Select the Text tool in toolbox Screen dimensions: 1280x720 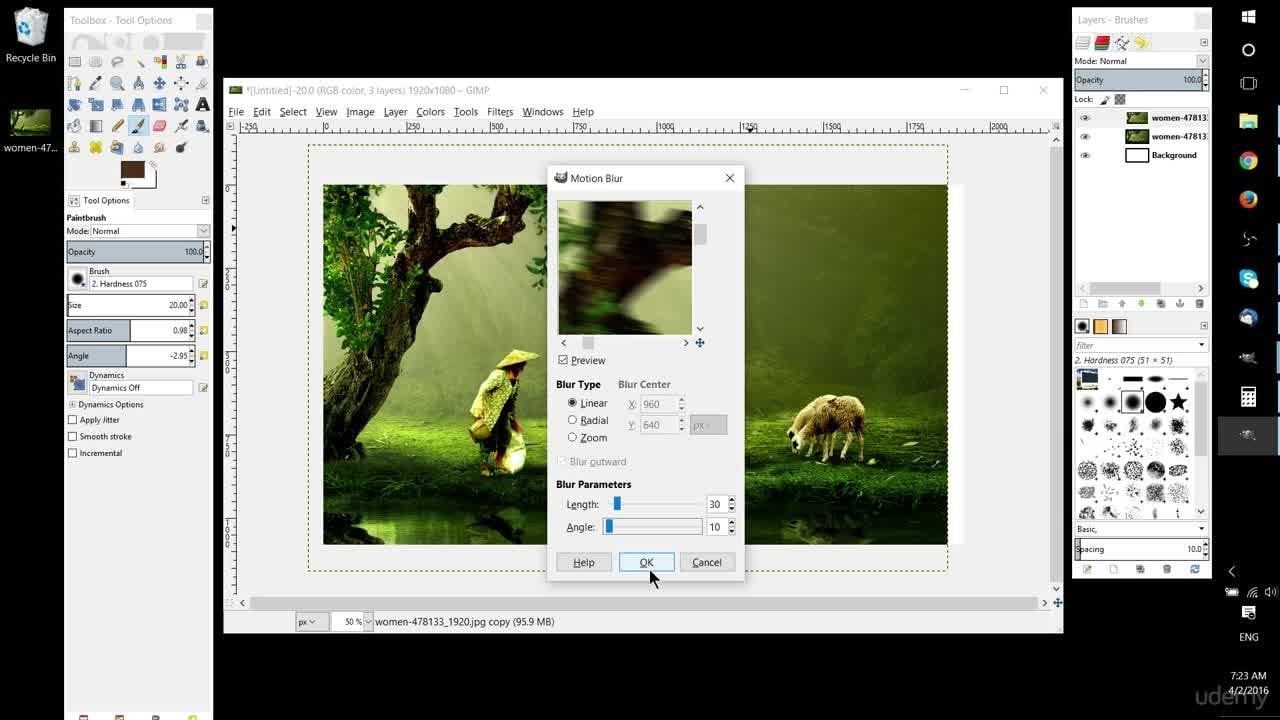tap(203, 104)
